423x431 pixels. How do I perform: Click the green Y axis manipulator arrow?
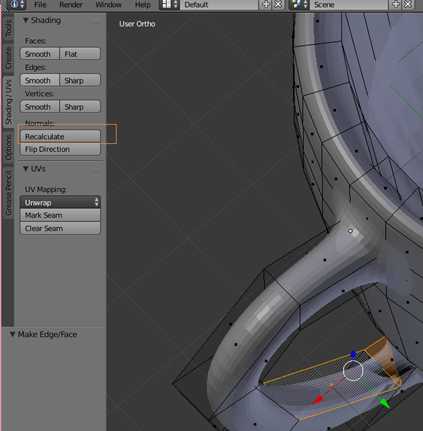(385, 403)
